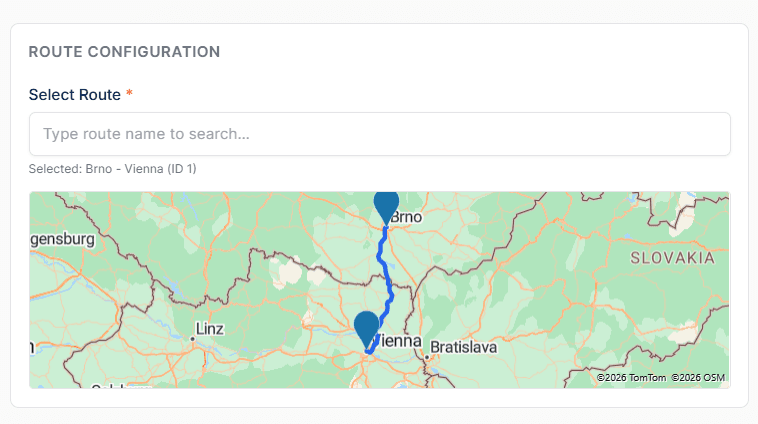The image size is (758, 424).
Task: Click the Bratislava city dot on map
Action: point(427,357)
